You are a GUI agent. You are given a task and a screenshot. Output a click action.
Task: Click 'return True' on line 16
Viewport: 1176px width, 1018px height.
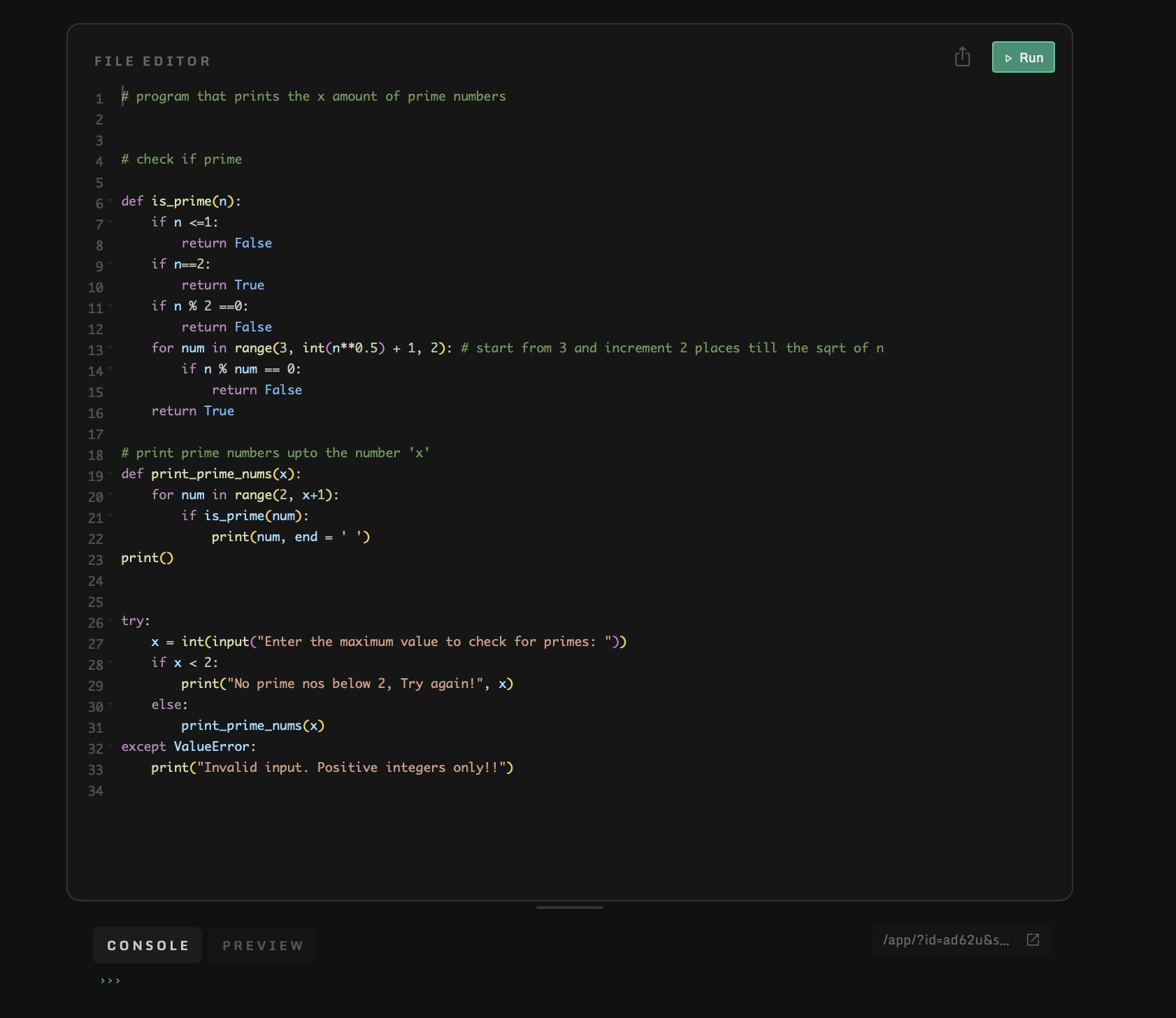click(193, 411)
